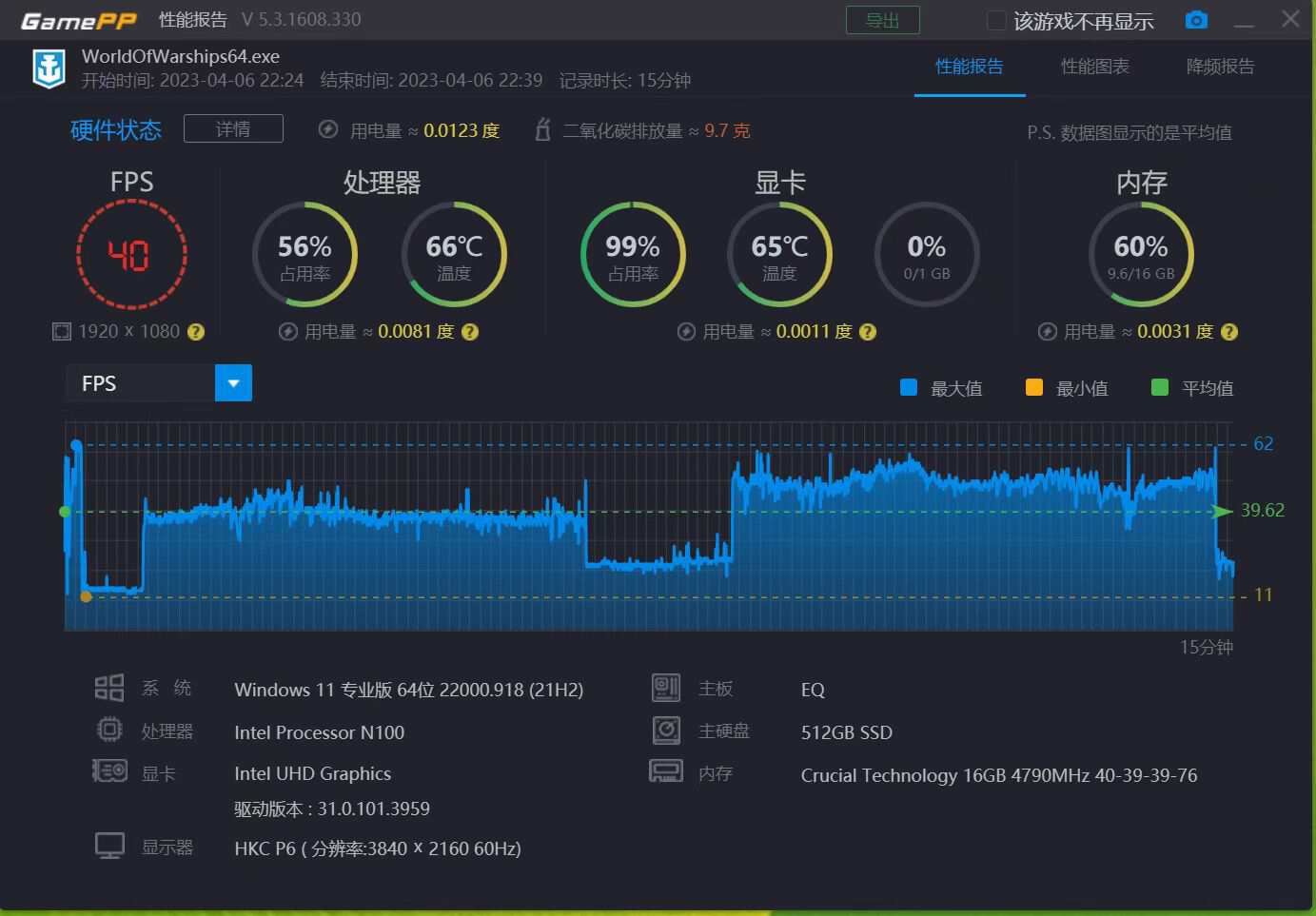The image size is (1316, 916).
Task: Click memory power usage icon
Action: [x=1047, y=332]
